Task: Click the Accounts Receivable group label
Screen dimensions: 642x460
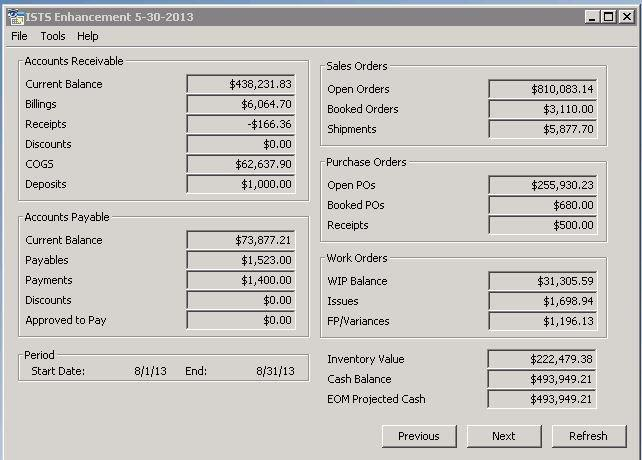Action: (74, 61)
